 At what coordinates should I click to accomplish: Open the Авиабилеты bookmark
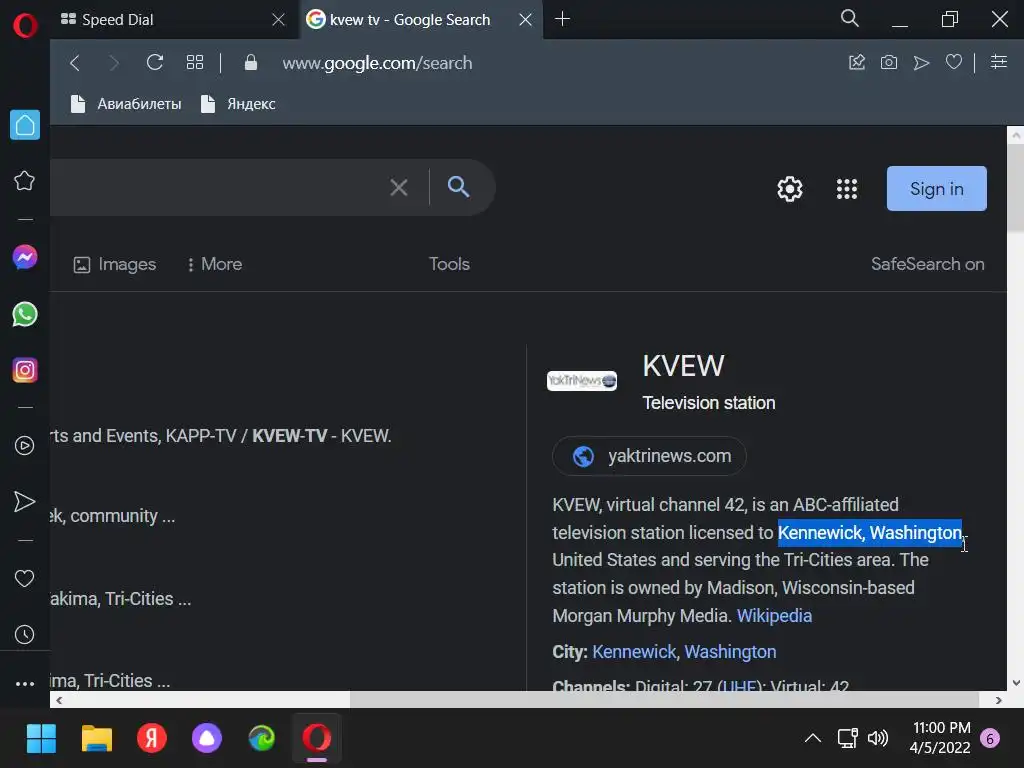click(127, 104)
